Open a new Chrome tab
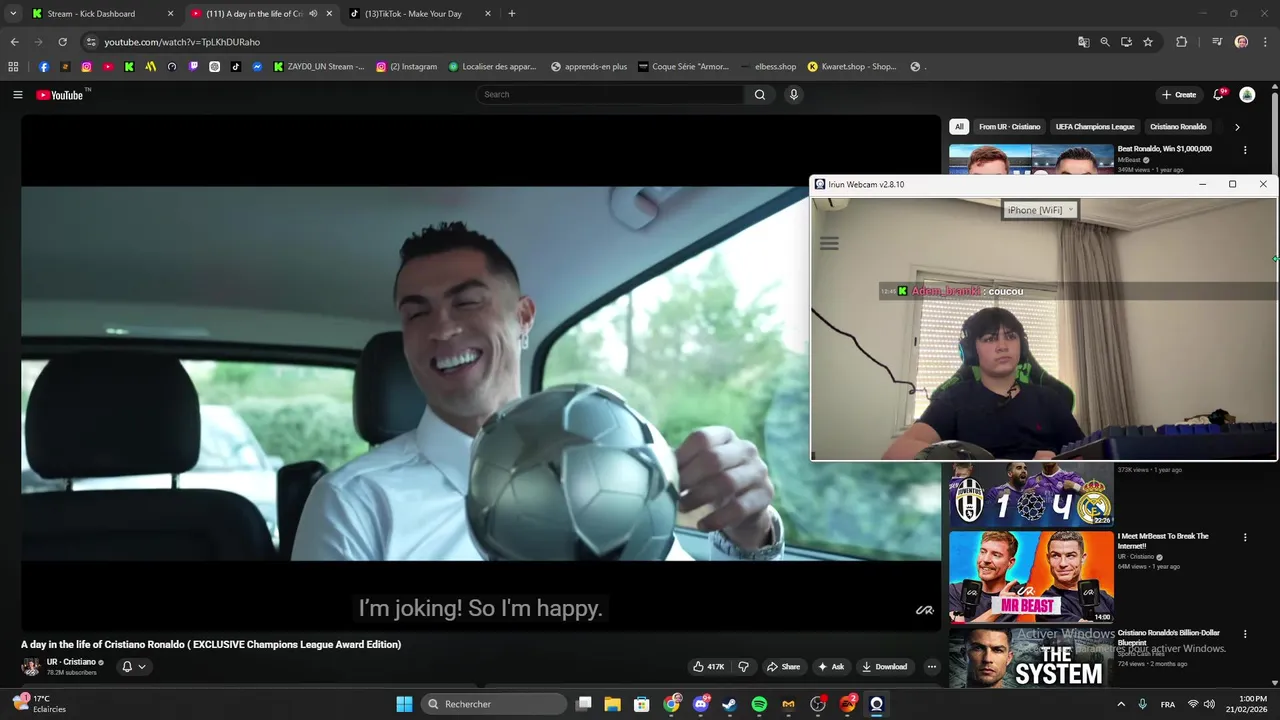The width and height of the screenshot is (1280, 720). click(x=512, y=14)
